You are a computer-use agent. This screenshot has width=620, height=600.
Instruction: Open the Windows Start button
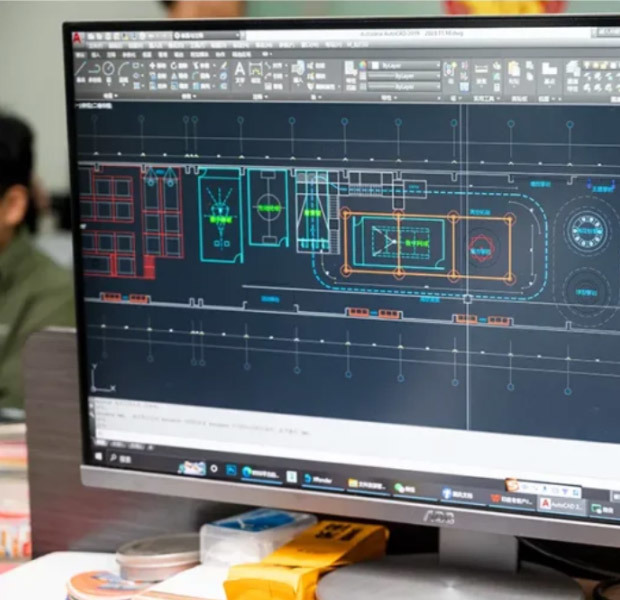pos(98,456)
